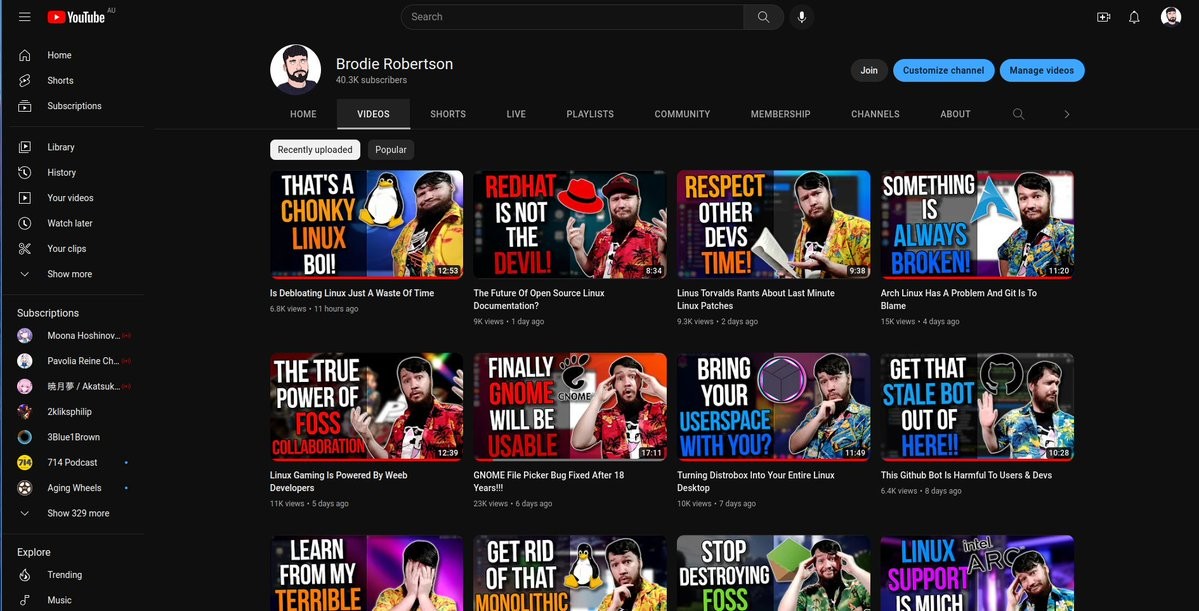
Task: Click the search magnifier button
Action: coord(763,17)
